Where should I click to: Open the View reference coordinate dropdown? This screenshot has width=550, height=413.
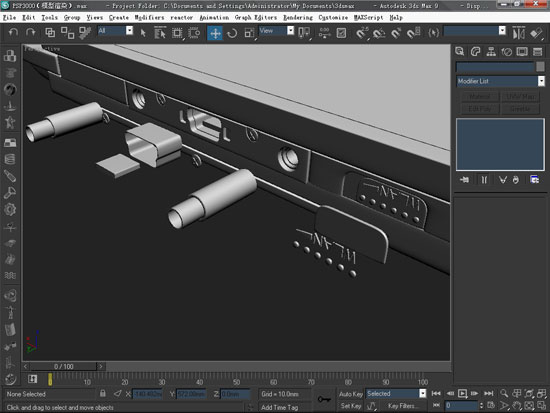pos(290,31)
